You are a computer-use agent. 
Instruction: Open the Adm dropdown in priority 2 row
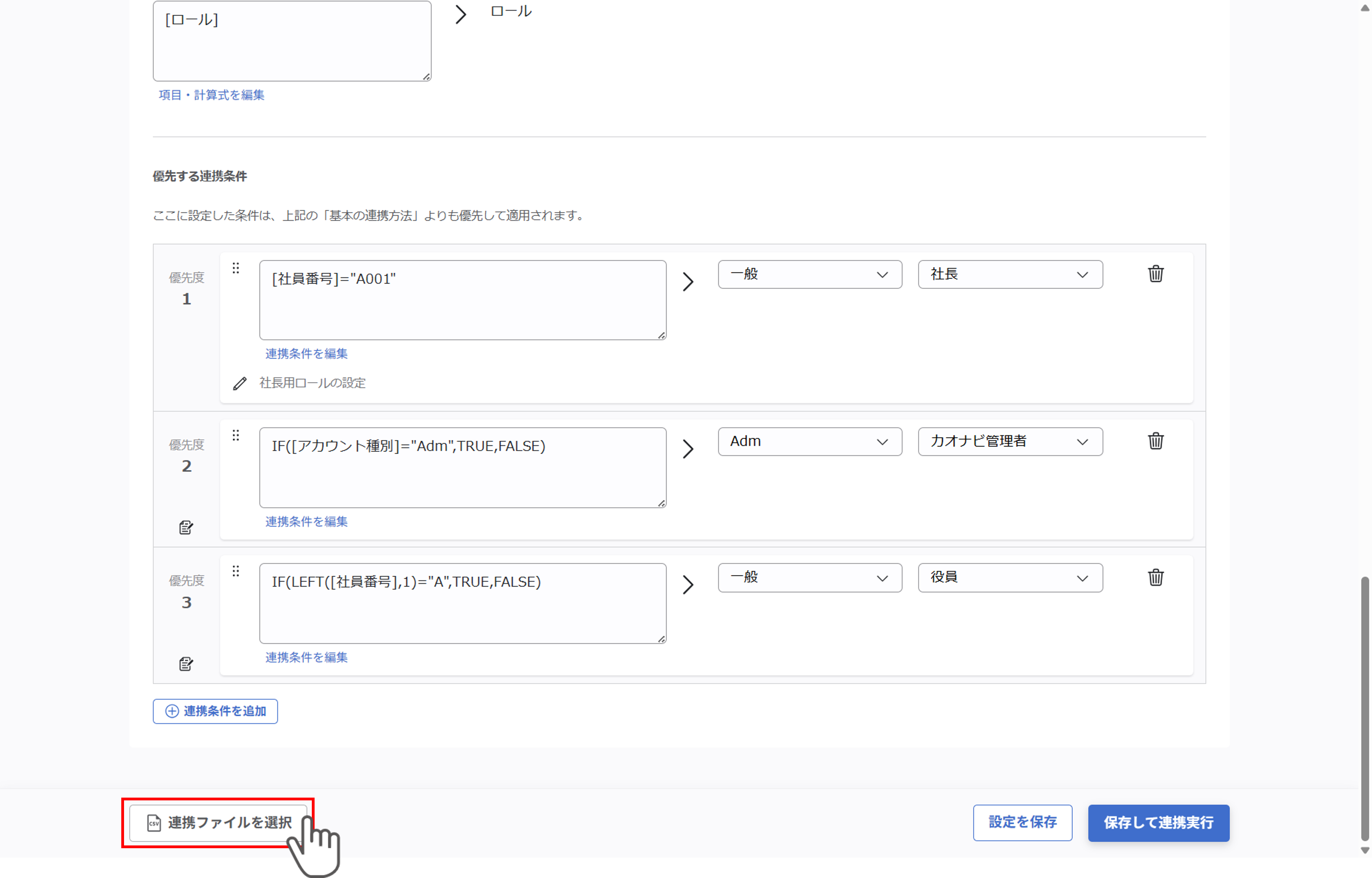click(810, 442)
